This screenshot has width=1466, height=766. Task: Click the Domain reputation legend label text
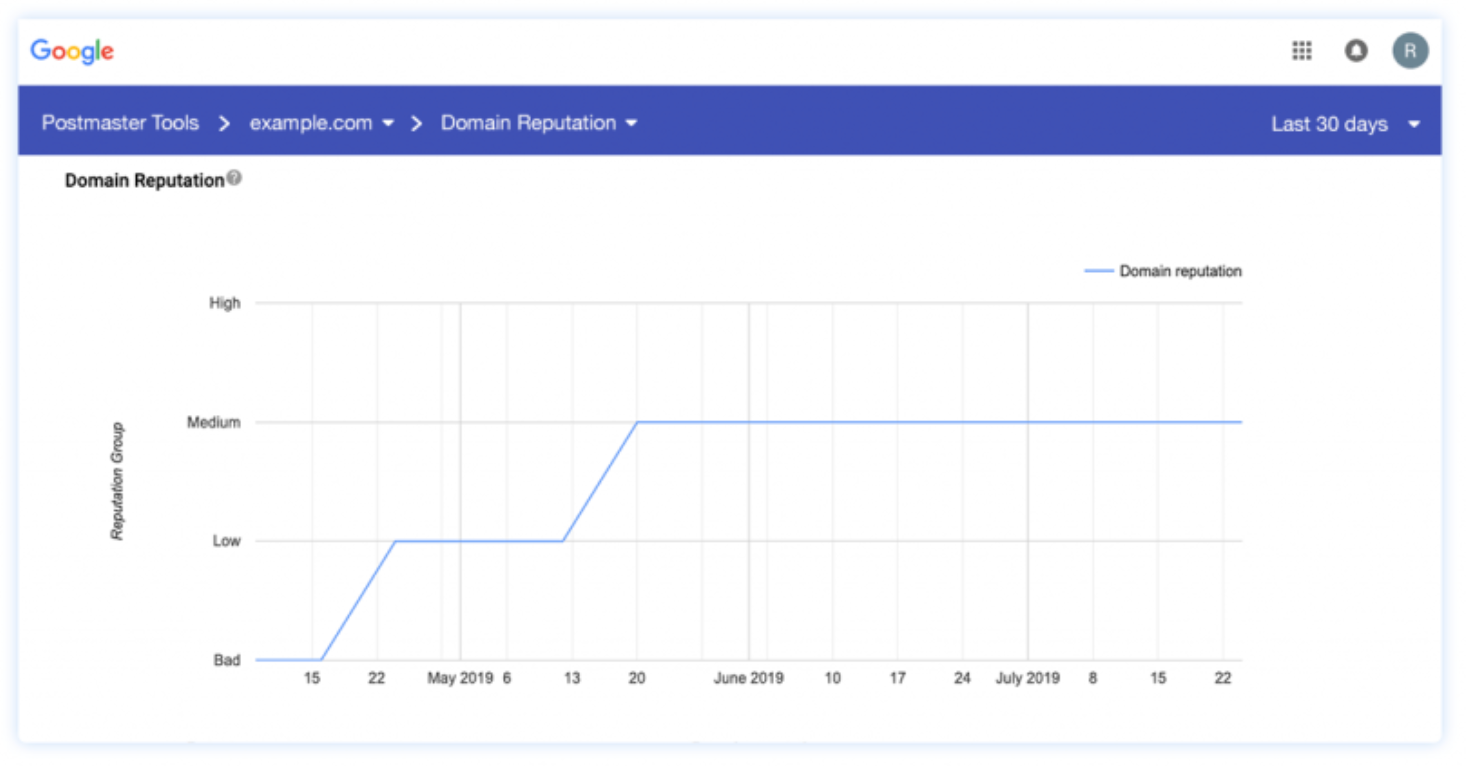tap(1179, 271)
